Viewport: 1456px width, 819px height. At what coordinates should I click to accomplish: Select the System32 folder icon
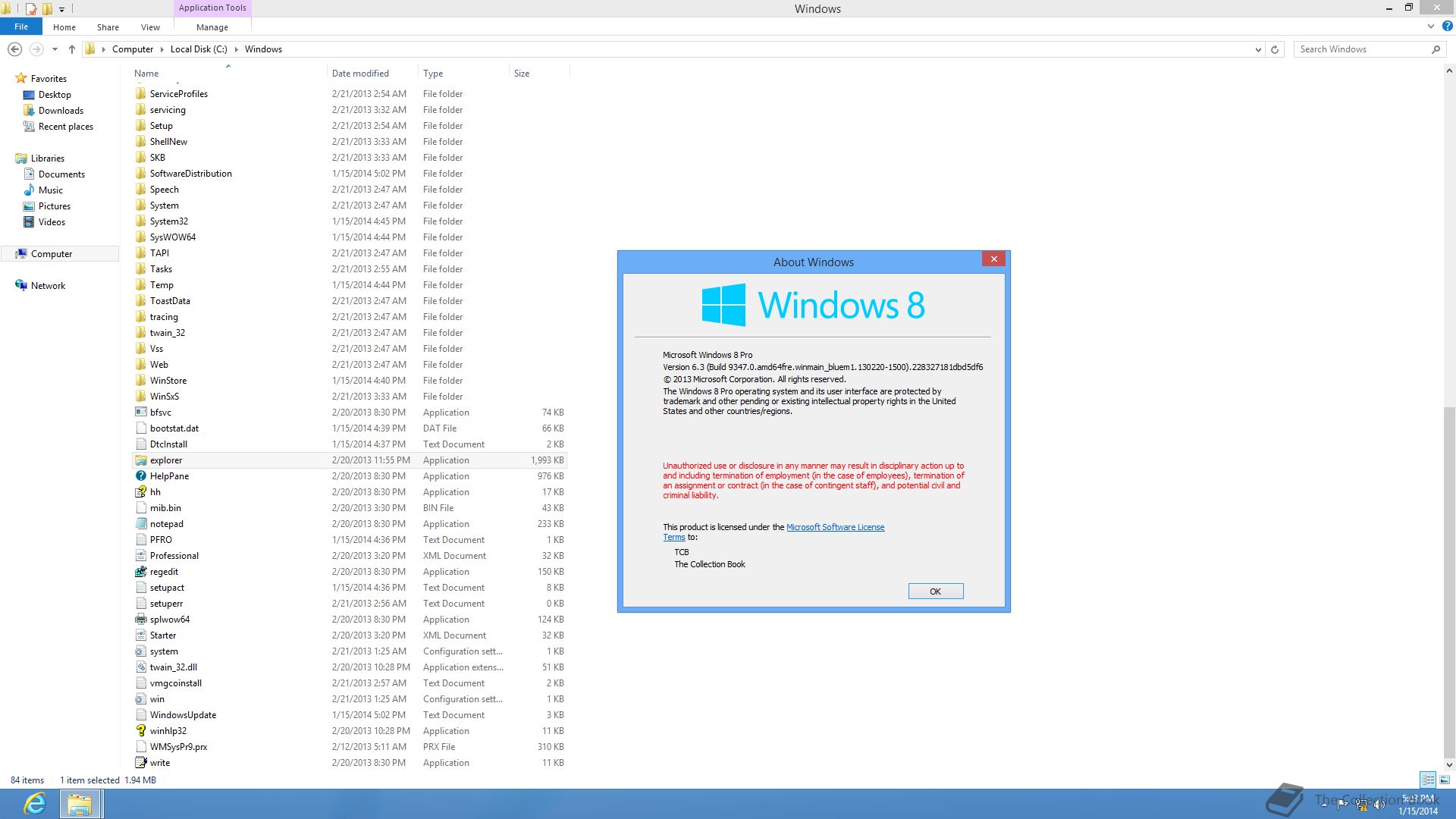point(141,221)
